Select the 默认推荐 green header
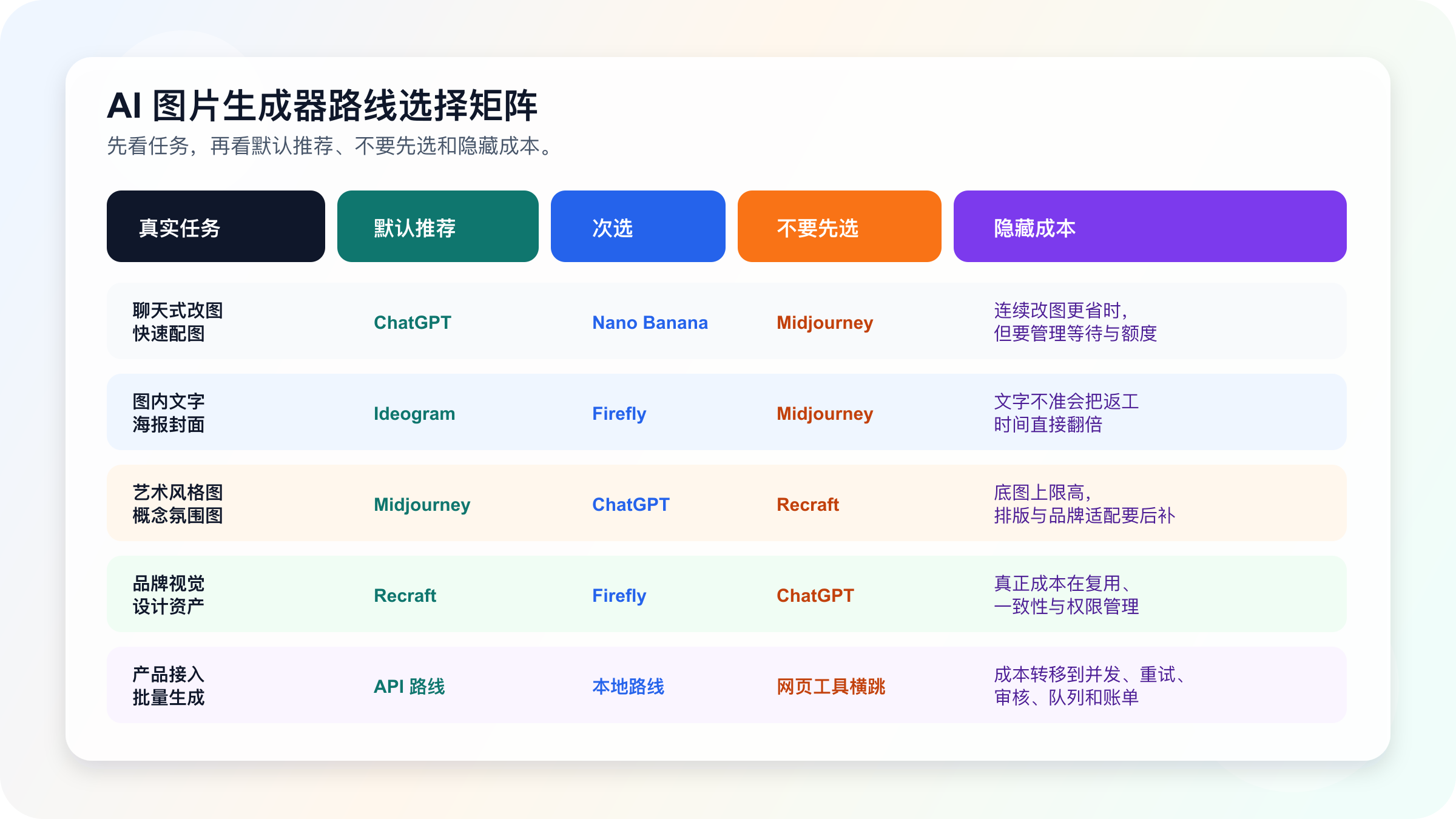 (437, 226)
